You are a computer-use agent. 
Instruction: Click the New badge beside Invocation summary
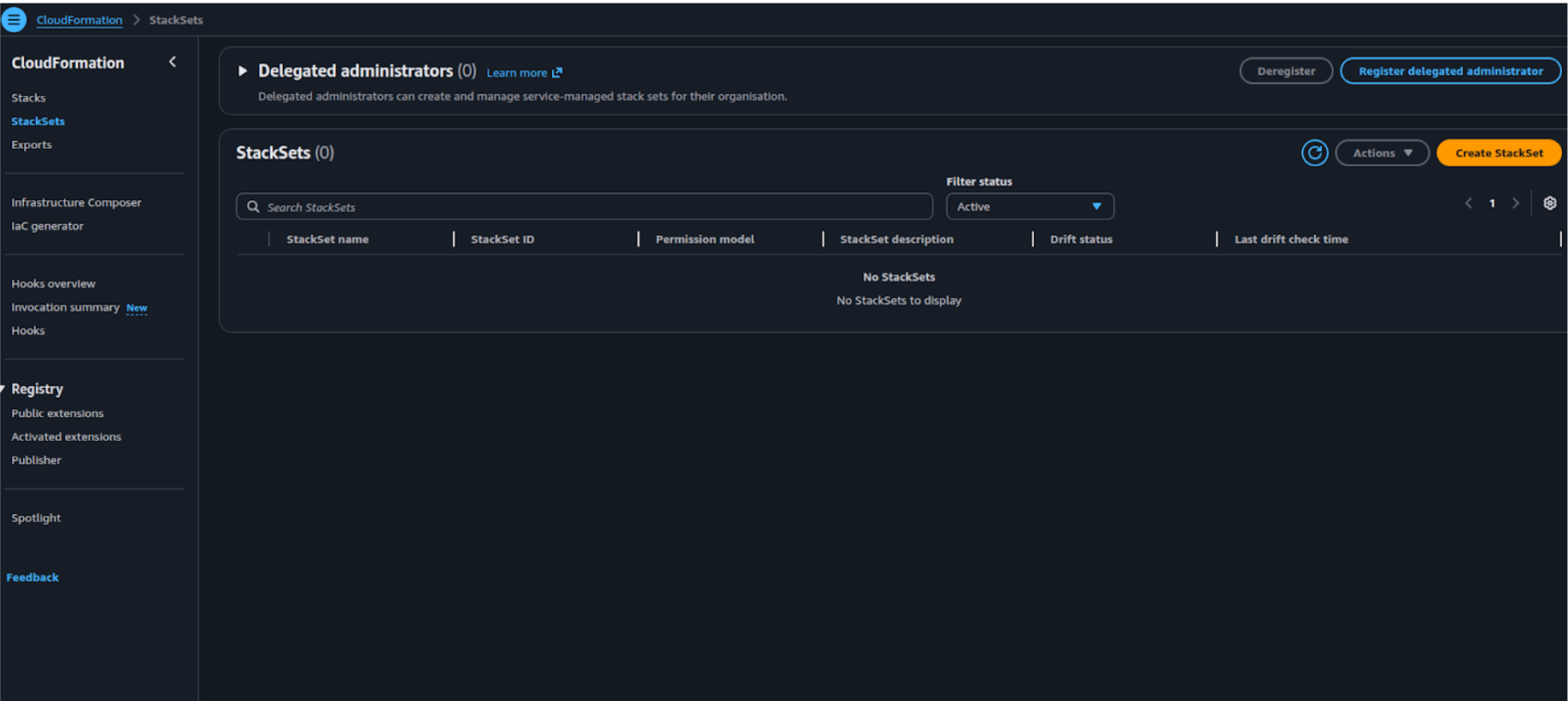[137, 308]
